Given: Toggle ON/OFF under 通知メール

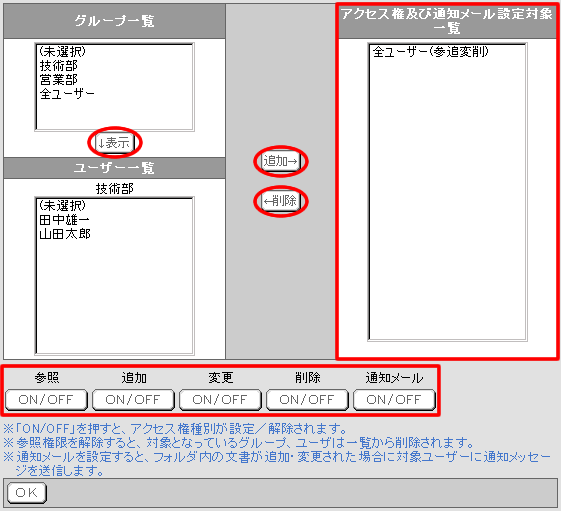Looking at the screenshot, I should (x=394, y=399).
